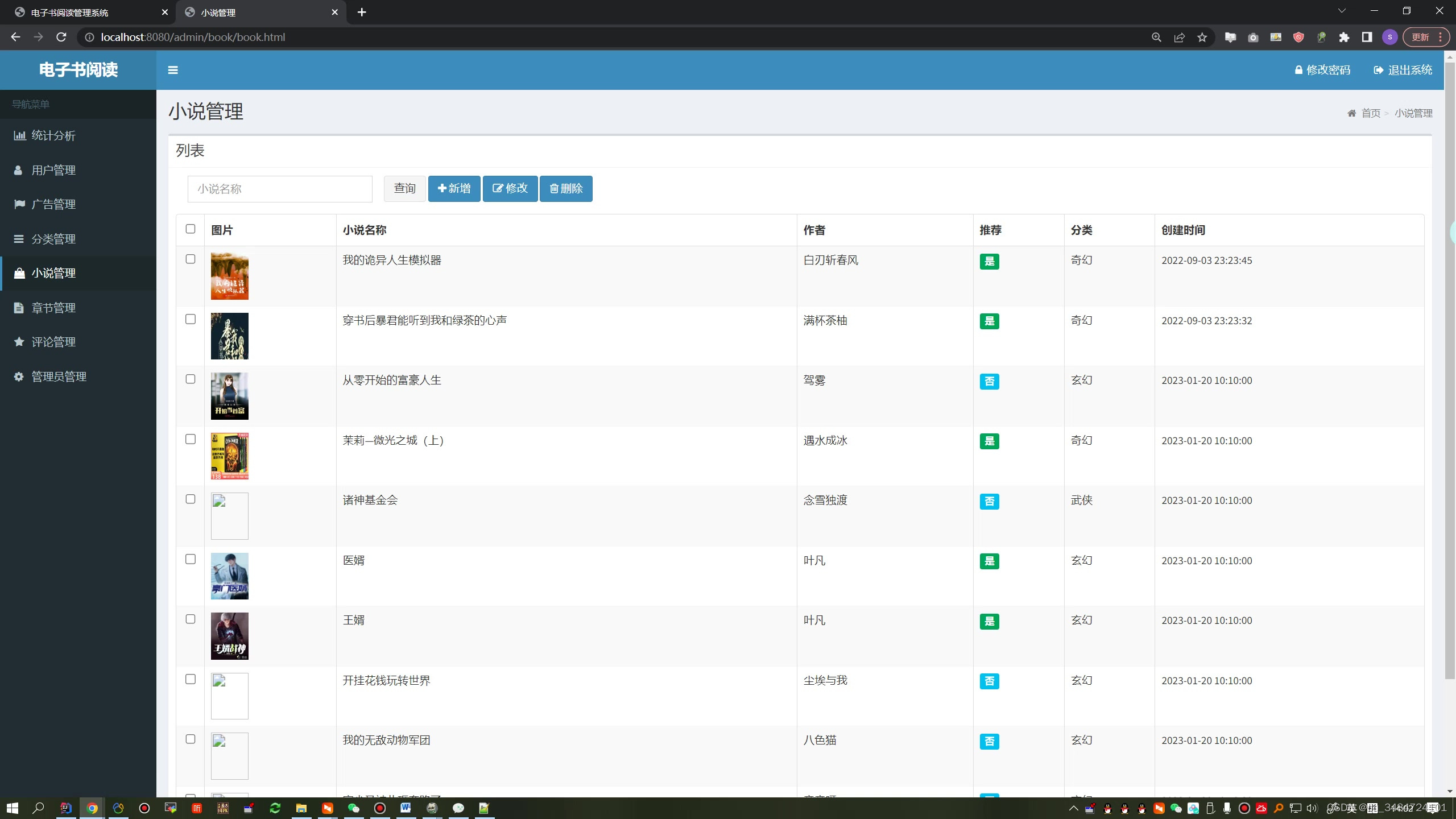Click the share page icon in address bar
This screenshot has height=819, width=1456.
click(x=1179, y=38)
